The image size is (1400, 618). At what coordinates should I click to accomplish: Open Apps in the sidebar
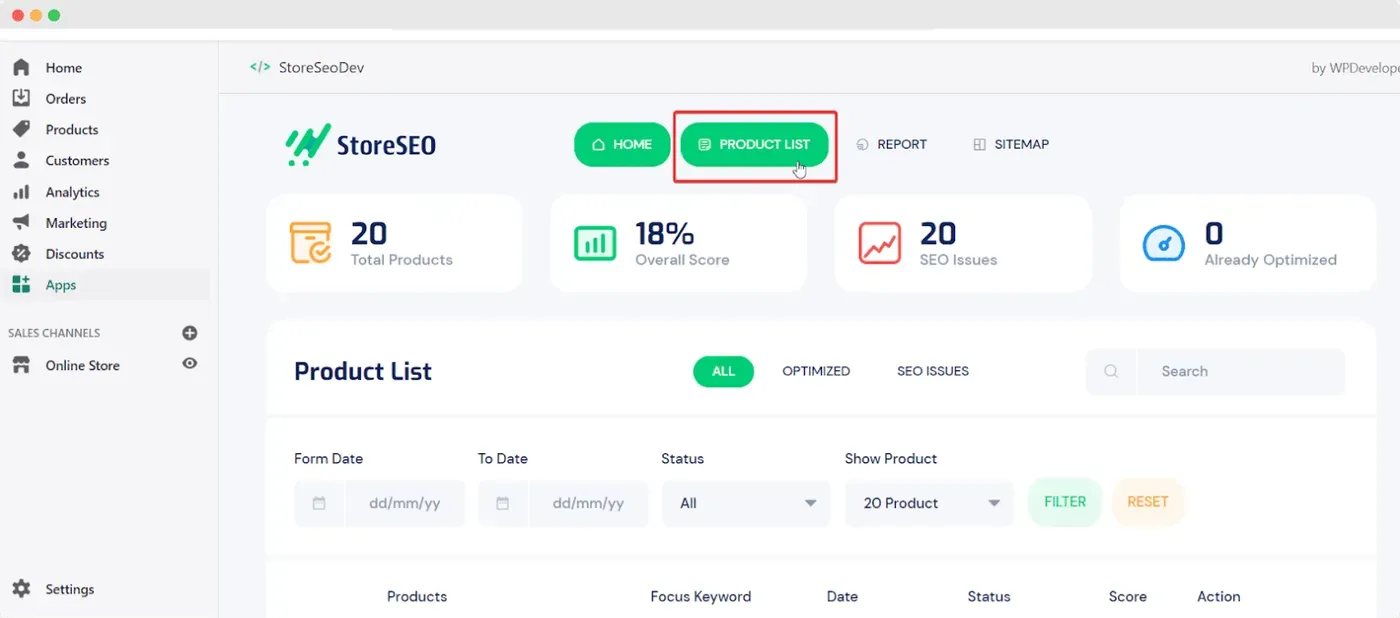click(61, 285)
